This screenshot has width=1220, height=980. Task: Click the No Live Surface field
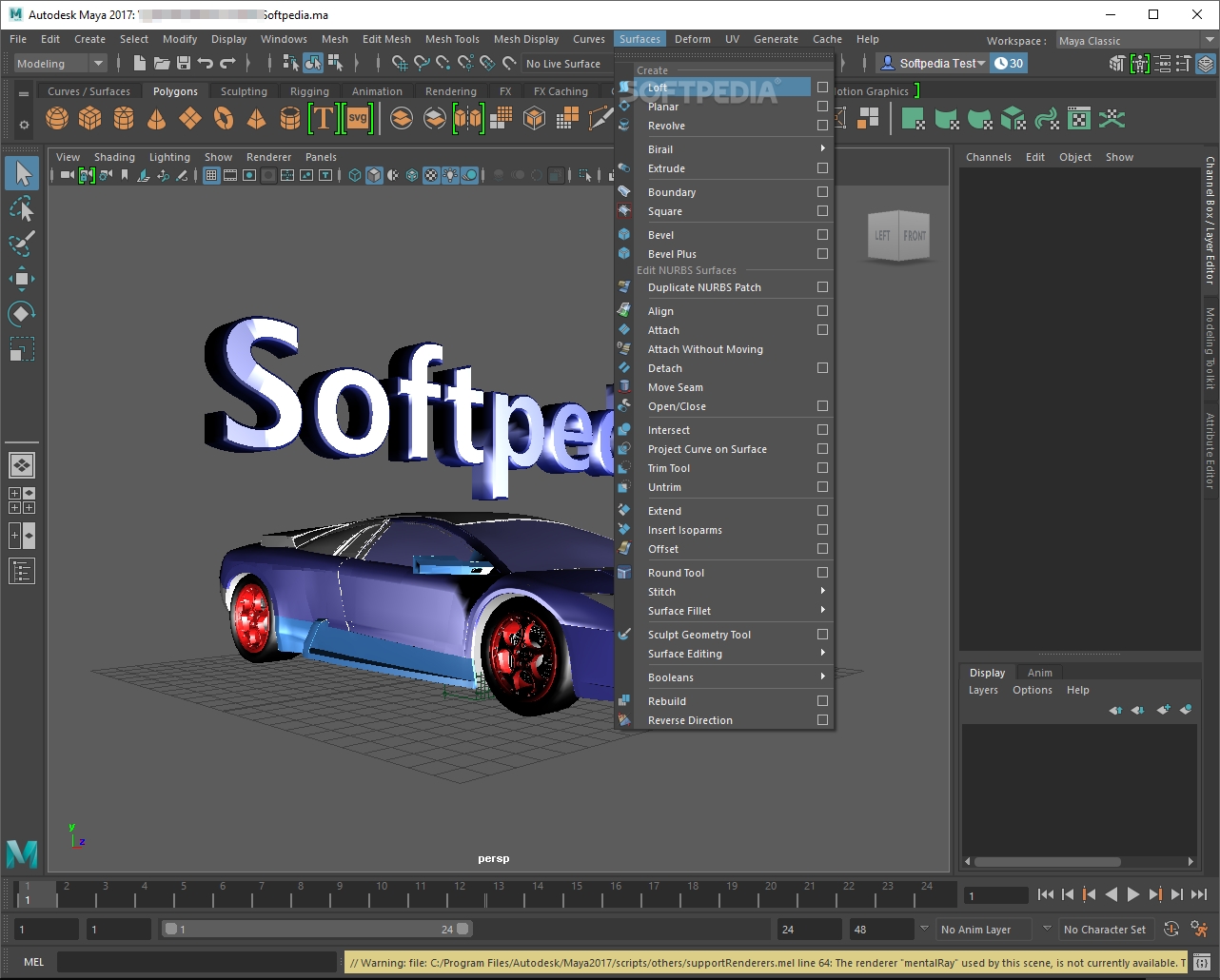point(568,64)
